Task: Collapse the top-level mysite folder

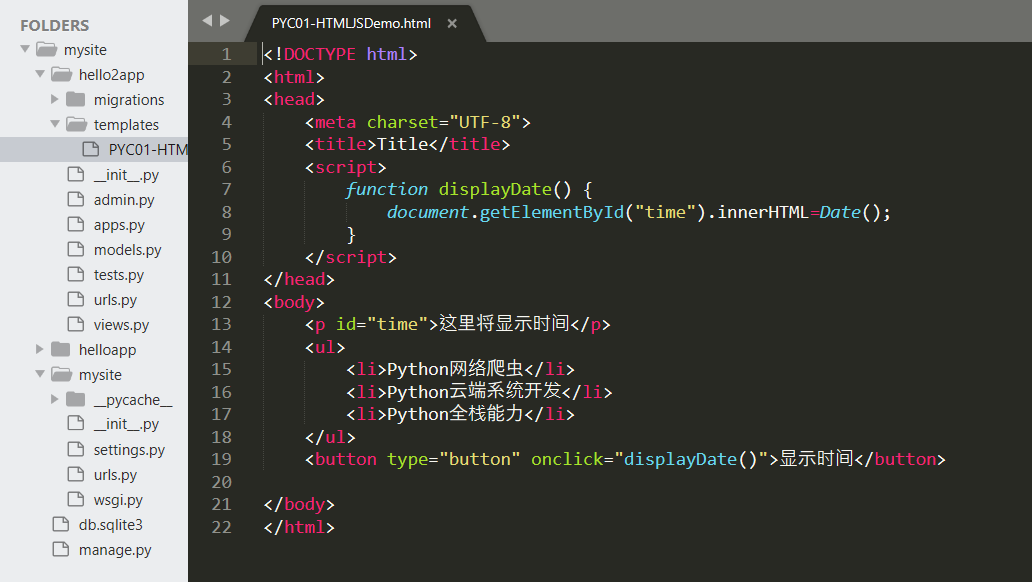Action: point(25,49)
